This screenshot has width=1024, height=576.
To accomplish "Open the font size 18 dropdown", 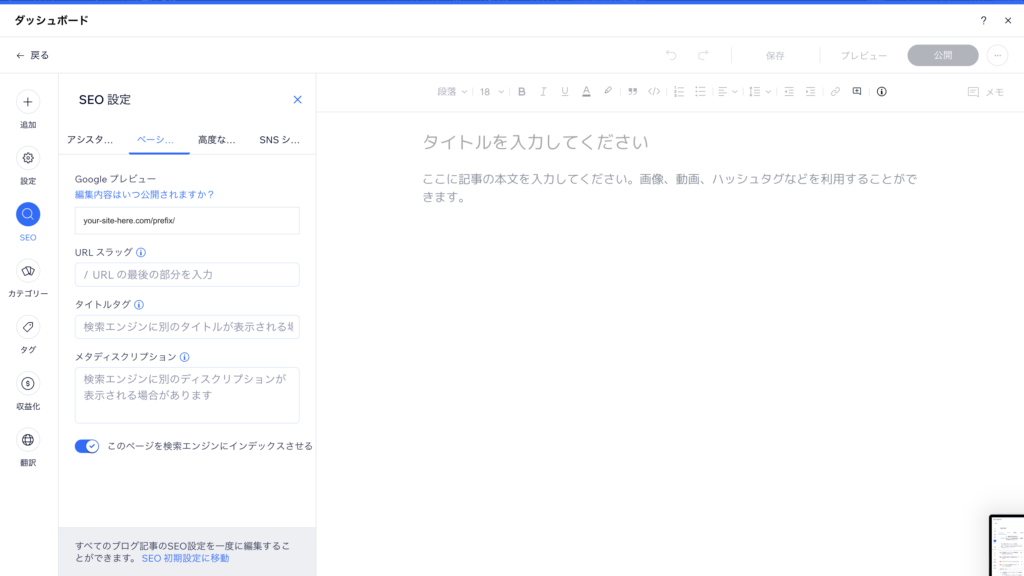I will pyautogui.click(x=492, y=92).
